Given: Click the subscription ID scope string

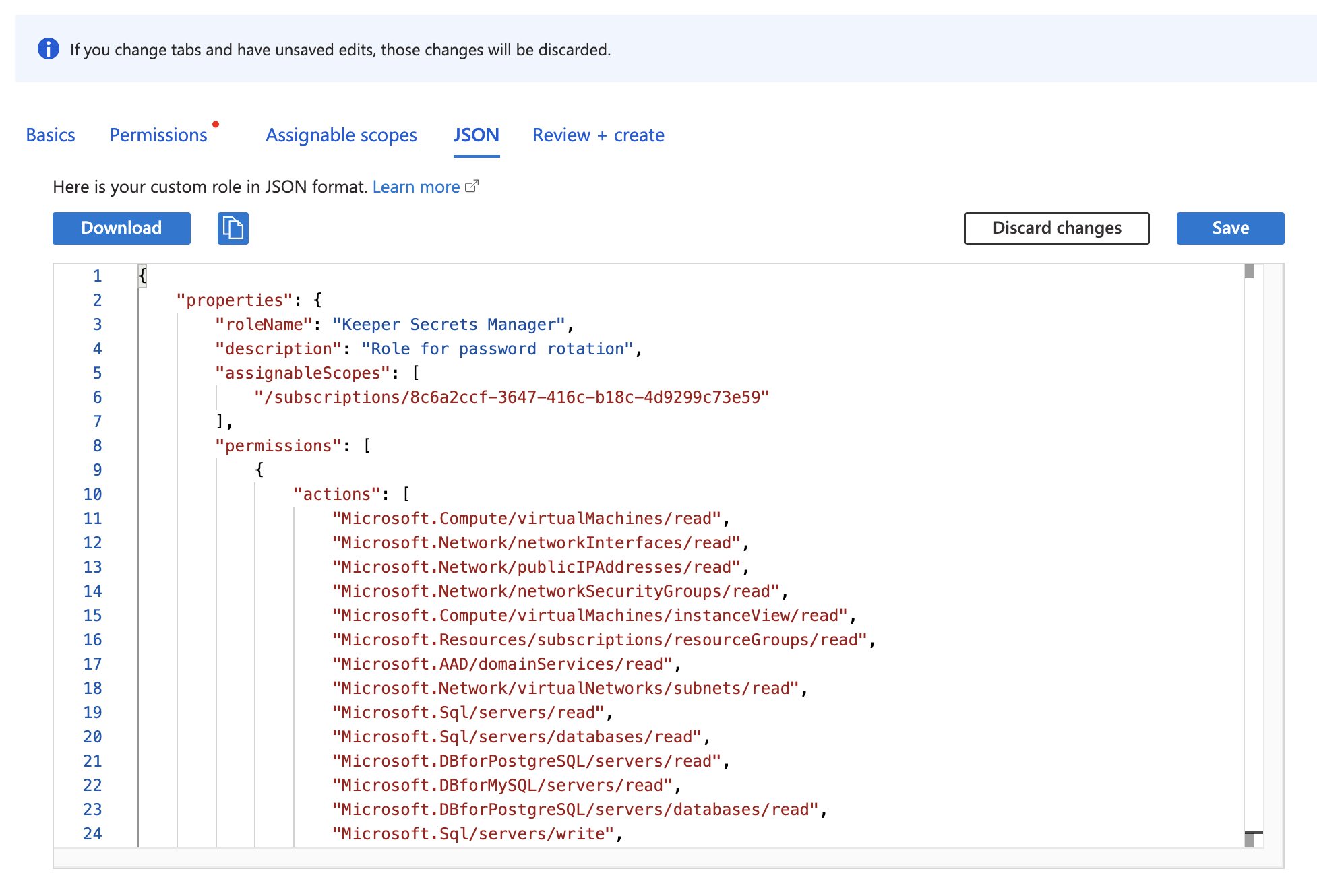Looking at the screenshot, I should pyautogui.click(x=512, y=397).
